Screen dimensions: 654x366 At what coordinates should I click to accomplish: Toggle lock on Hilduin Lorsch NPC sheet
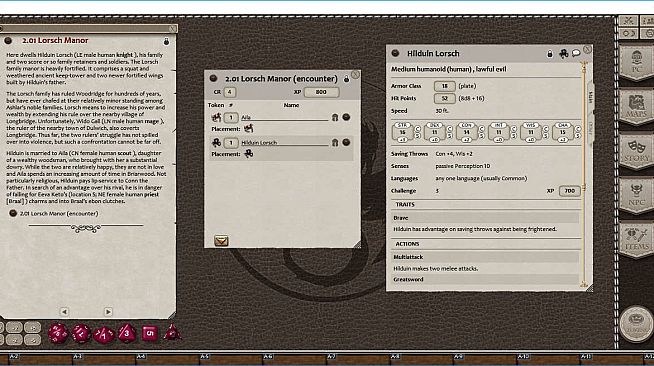550,53
